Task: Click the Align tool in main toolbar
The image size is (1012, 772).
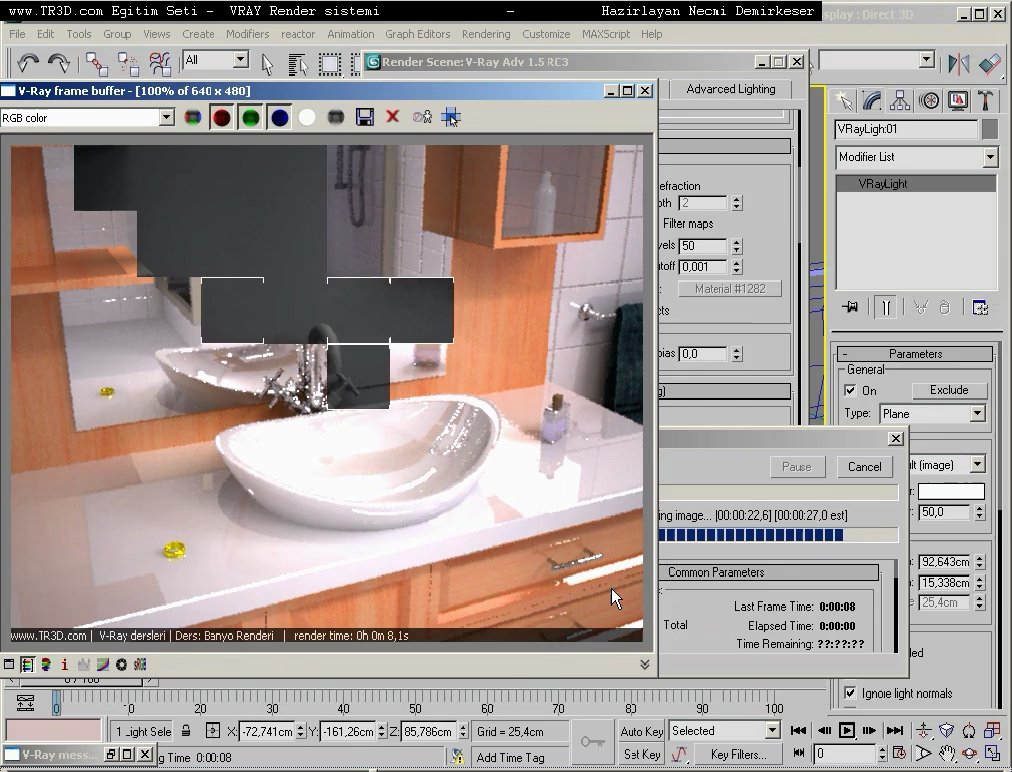Action: 989,63
